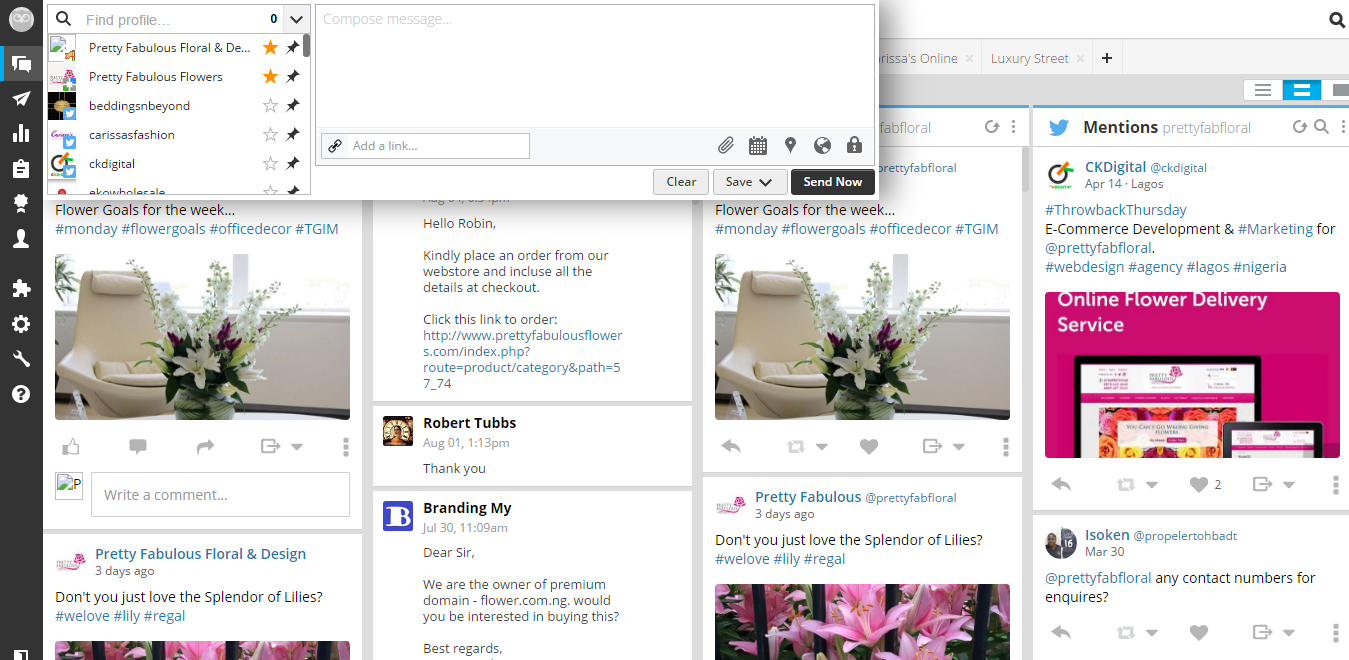Click the #ThrowbackThursday hashtag
1349x660 pixels.
point(1116,210)
